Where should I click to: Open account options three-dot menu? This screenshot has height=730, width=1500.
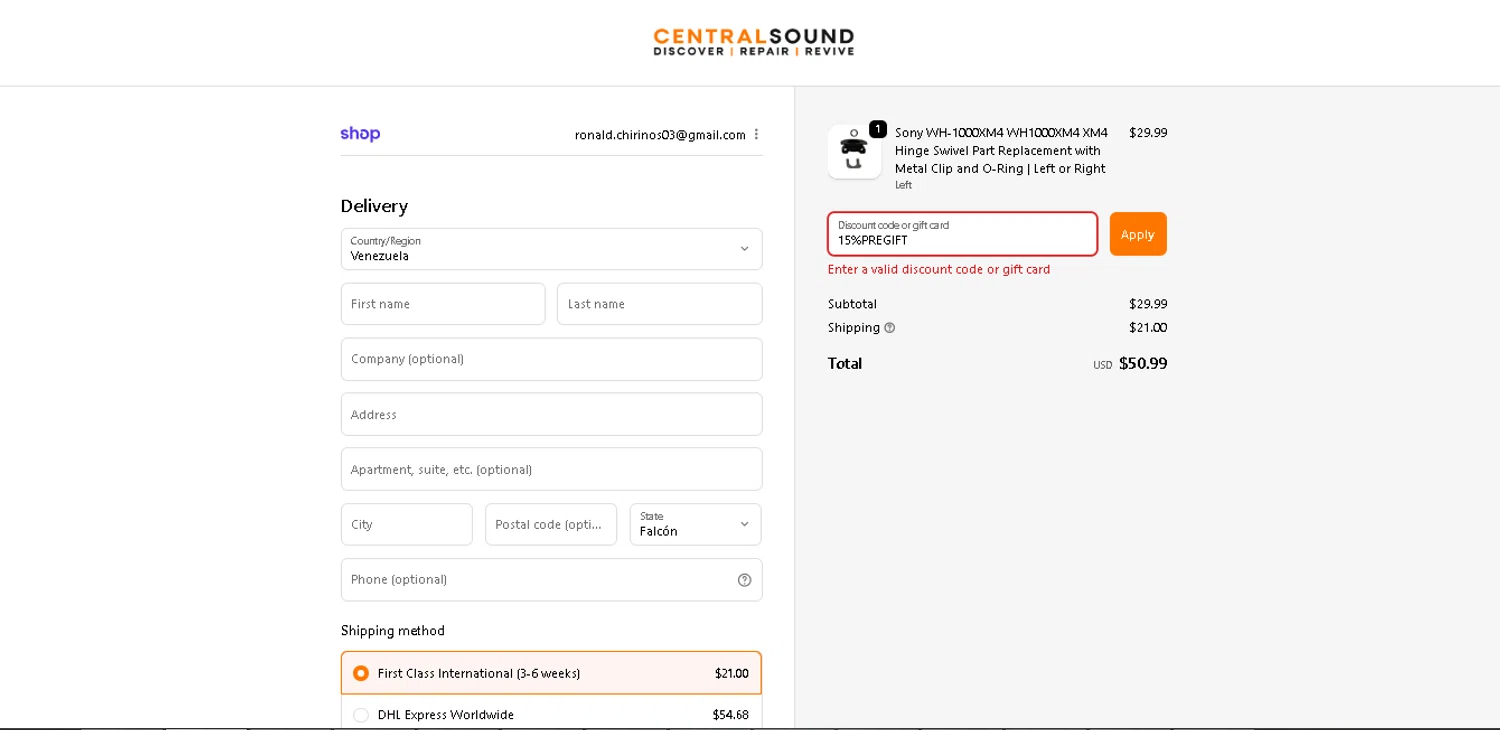coord(756,134)
